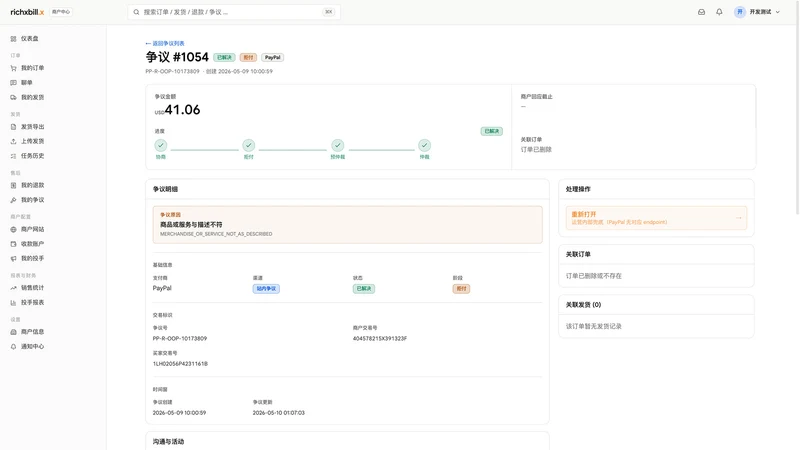800x450 pixels.
Task: Click the 返回争议列表 back link
Action: pos(165,43)
